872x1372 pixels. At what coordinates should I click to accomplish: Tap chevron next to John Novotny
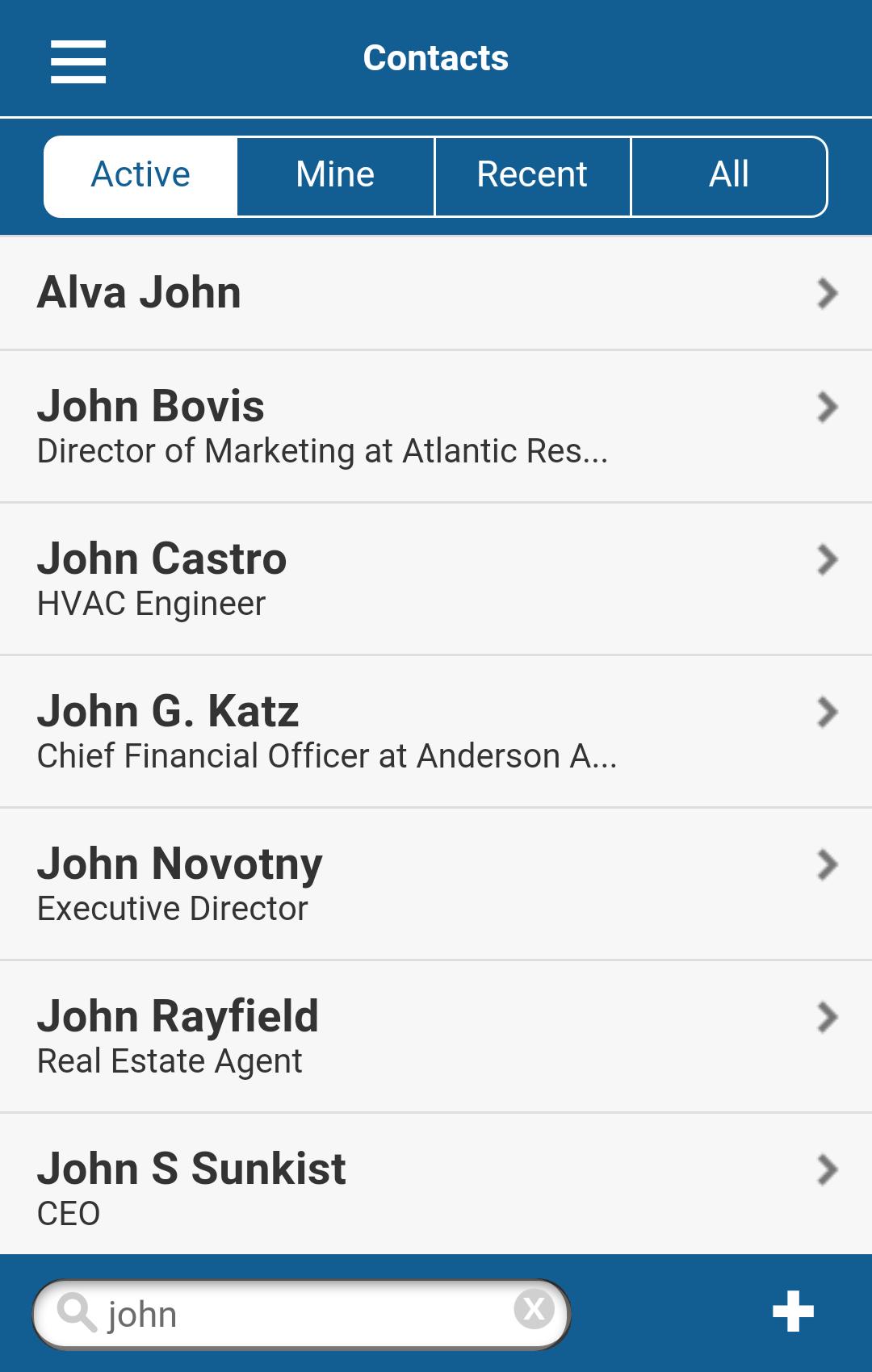pyautogui.click(x=828, y=864)
